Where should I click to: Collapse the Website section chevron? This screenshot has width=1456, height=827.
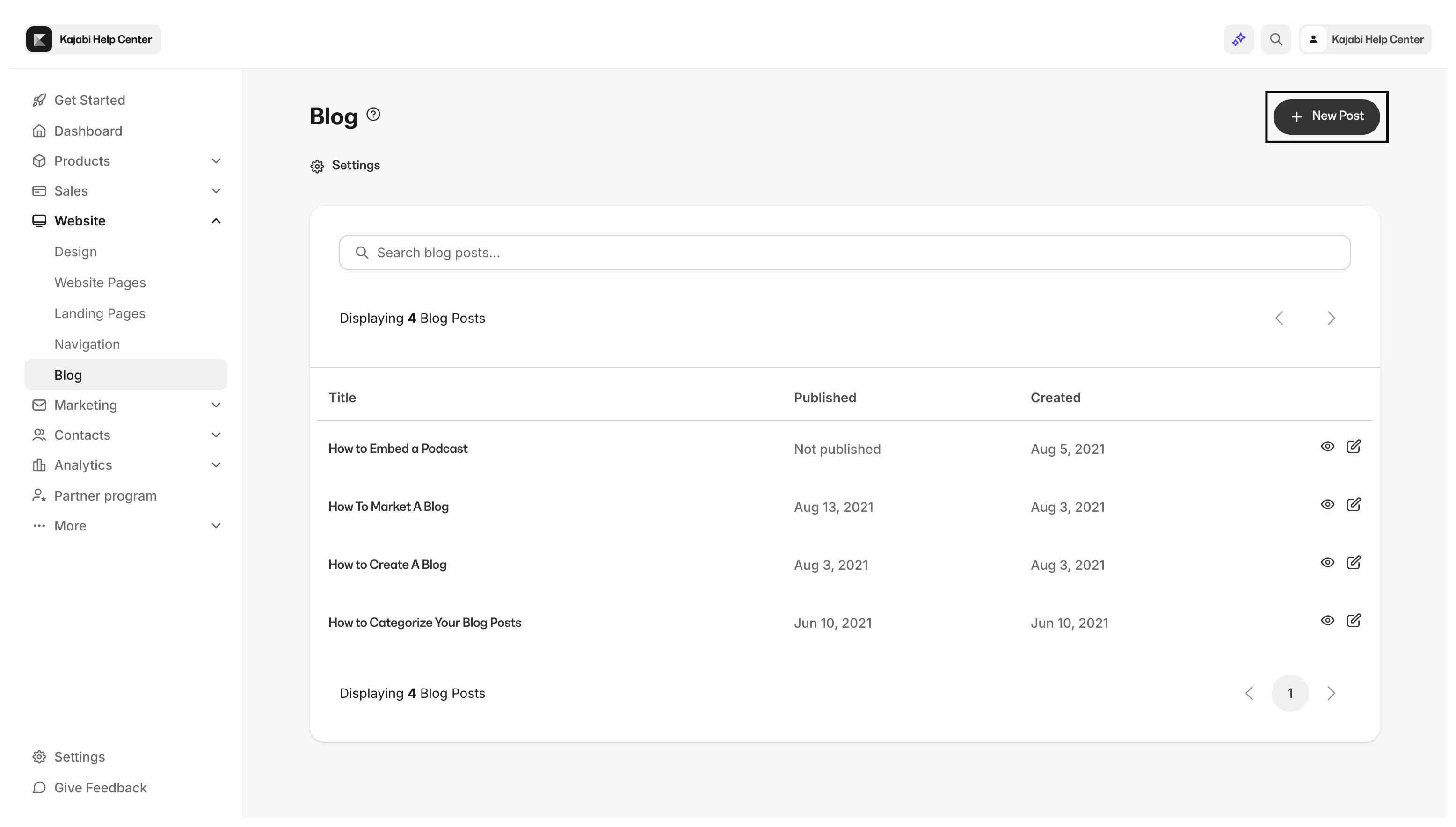click(216, 220)
